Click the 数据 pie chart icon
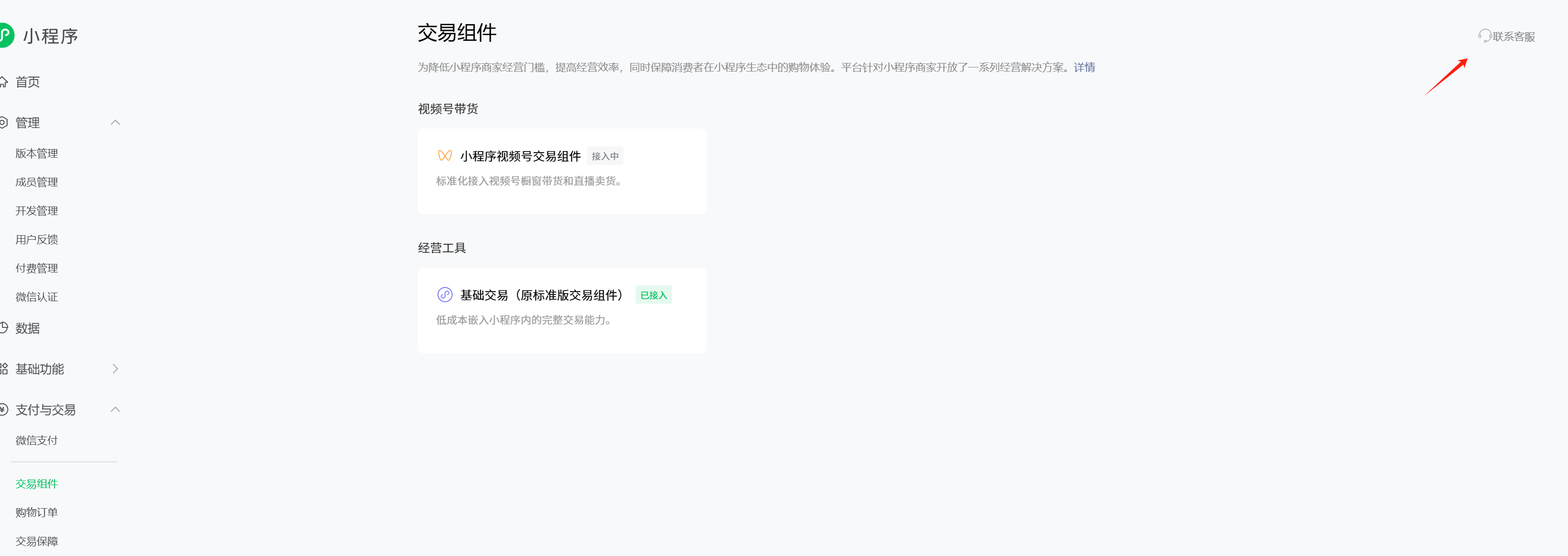 (3, 328)
